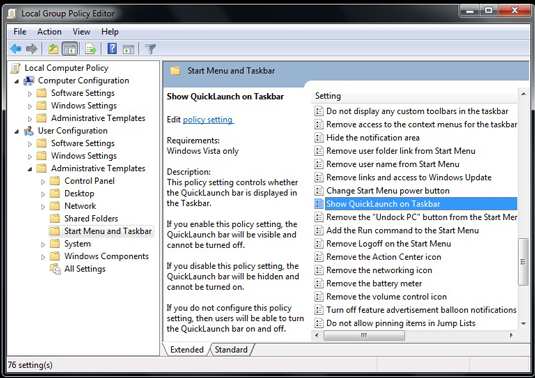Image resolution: width=535 pixels, height=378 pixels.
Task: Click the vertical scrollbar thumb in settings list
Action: point(523,262)
